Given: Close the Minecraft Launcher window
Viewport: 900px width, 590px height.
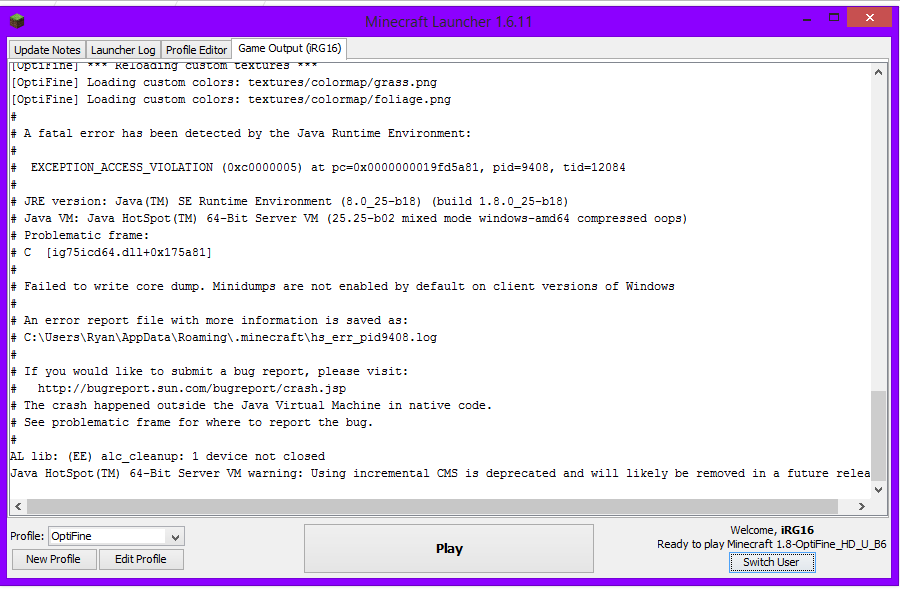Looking at the screenshot, I should [870, 17].
